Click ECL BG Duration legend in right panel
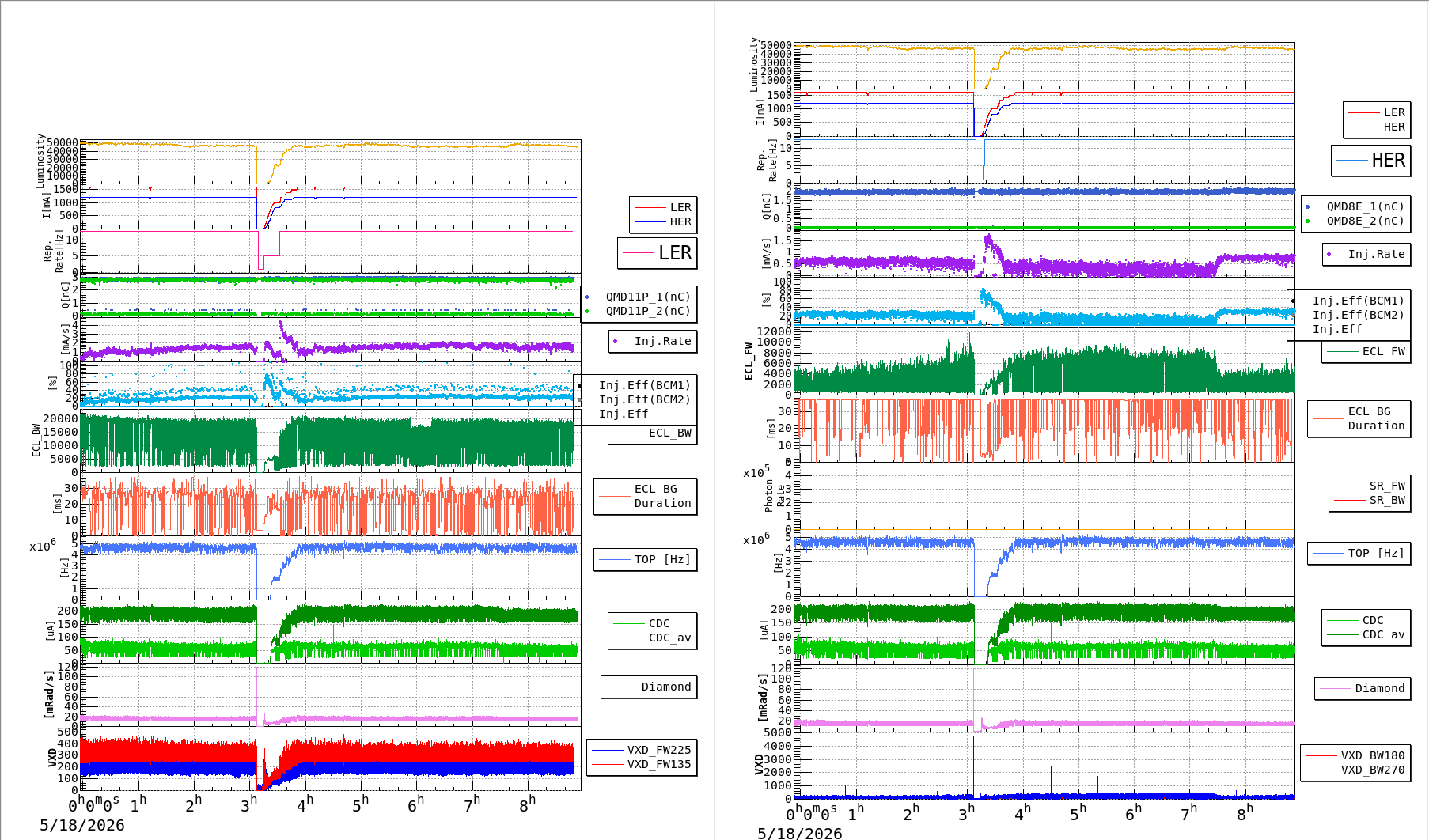This screenshot has height=840, width=1429. coord(1377,418)
